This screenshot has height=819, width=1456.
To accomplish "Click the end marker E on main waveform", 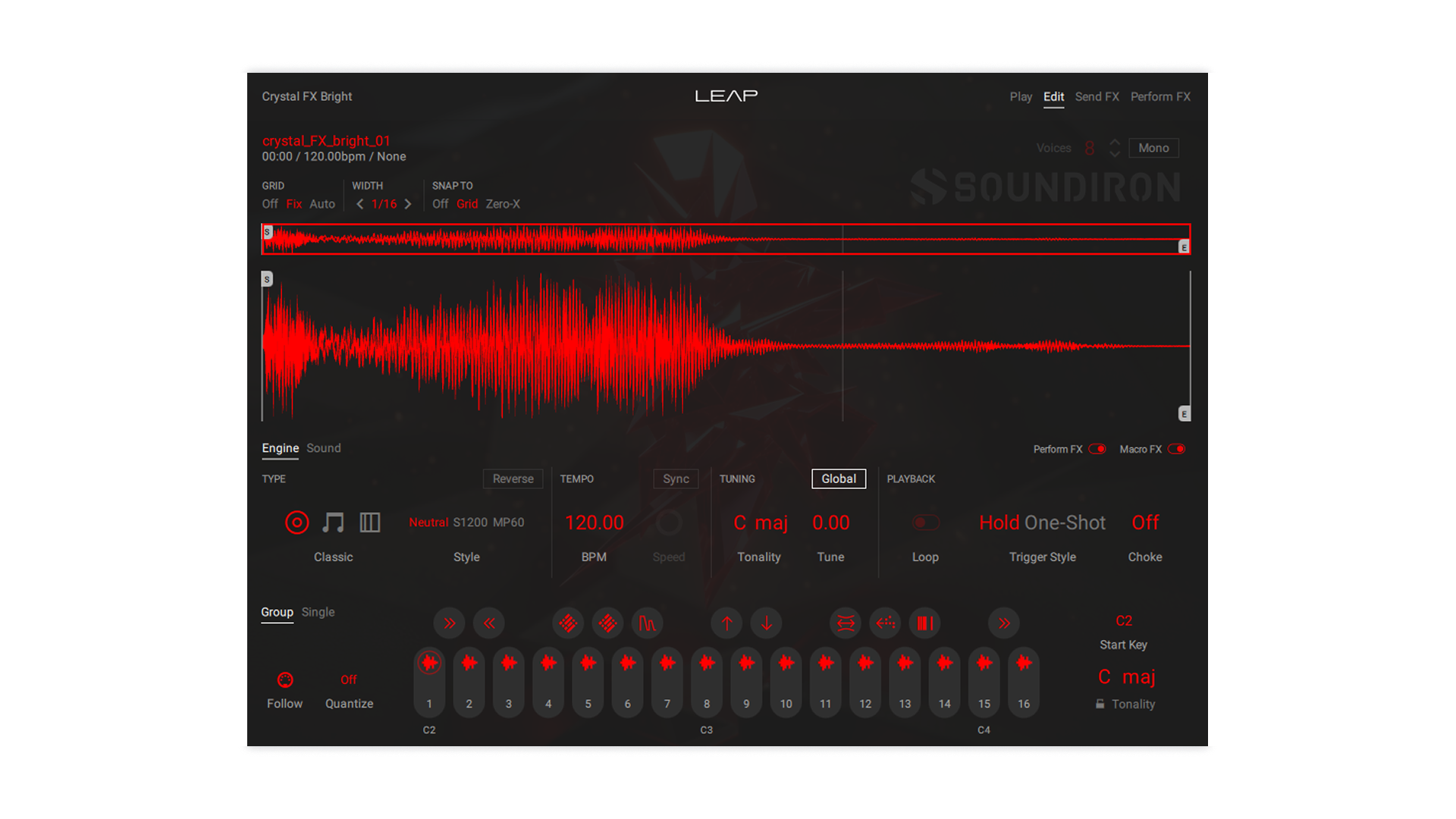I will coord(1185,413).
